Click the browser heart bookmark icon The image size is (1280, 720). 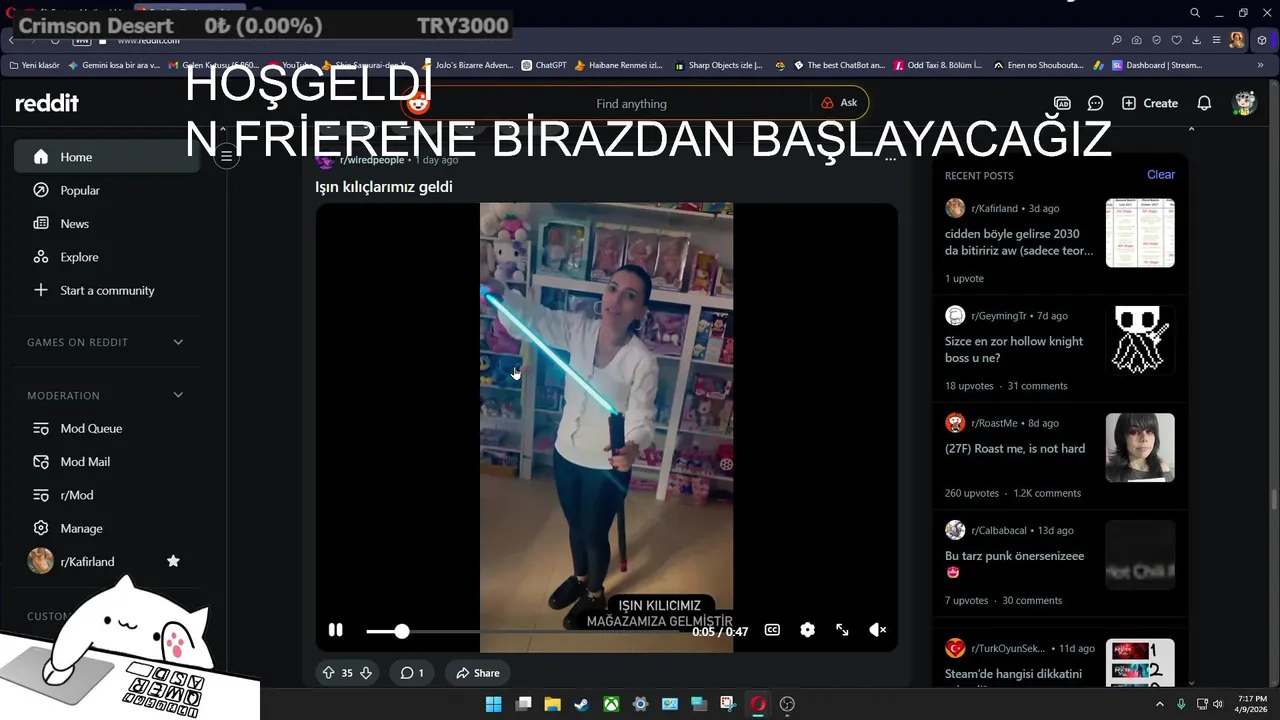click(x=1177, y=40)
